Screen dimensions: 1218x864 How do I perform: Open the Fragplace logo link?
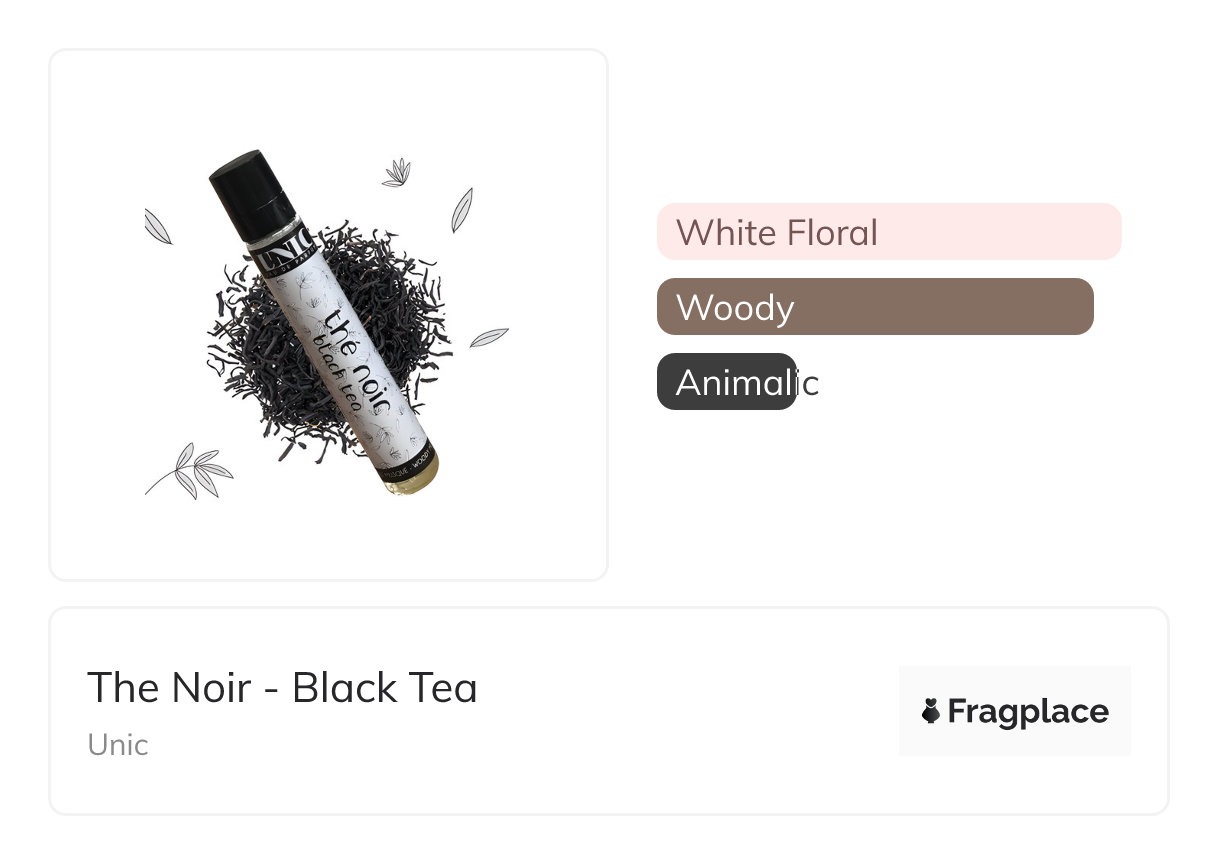1014,711
